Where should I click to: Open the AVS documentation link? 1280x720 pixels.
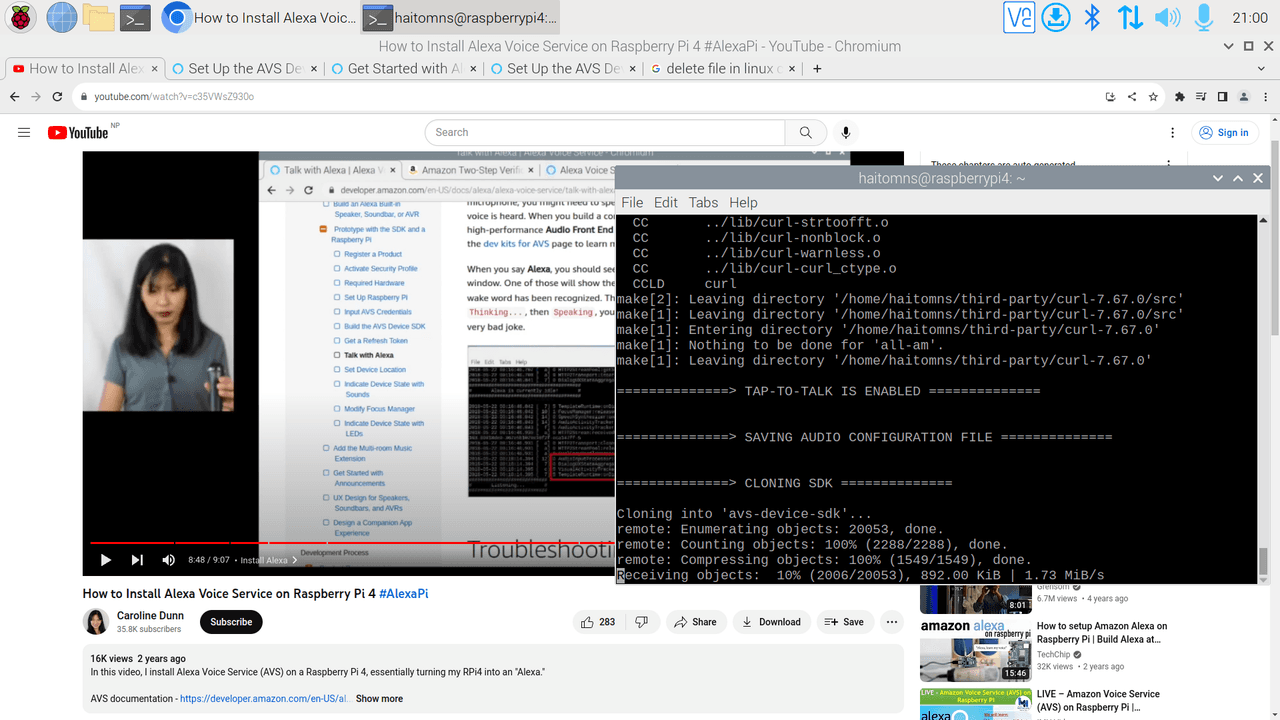[x=265, y=699]
